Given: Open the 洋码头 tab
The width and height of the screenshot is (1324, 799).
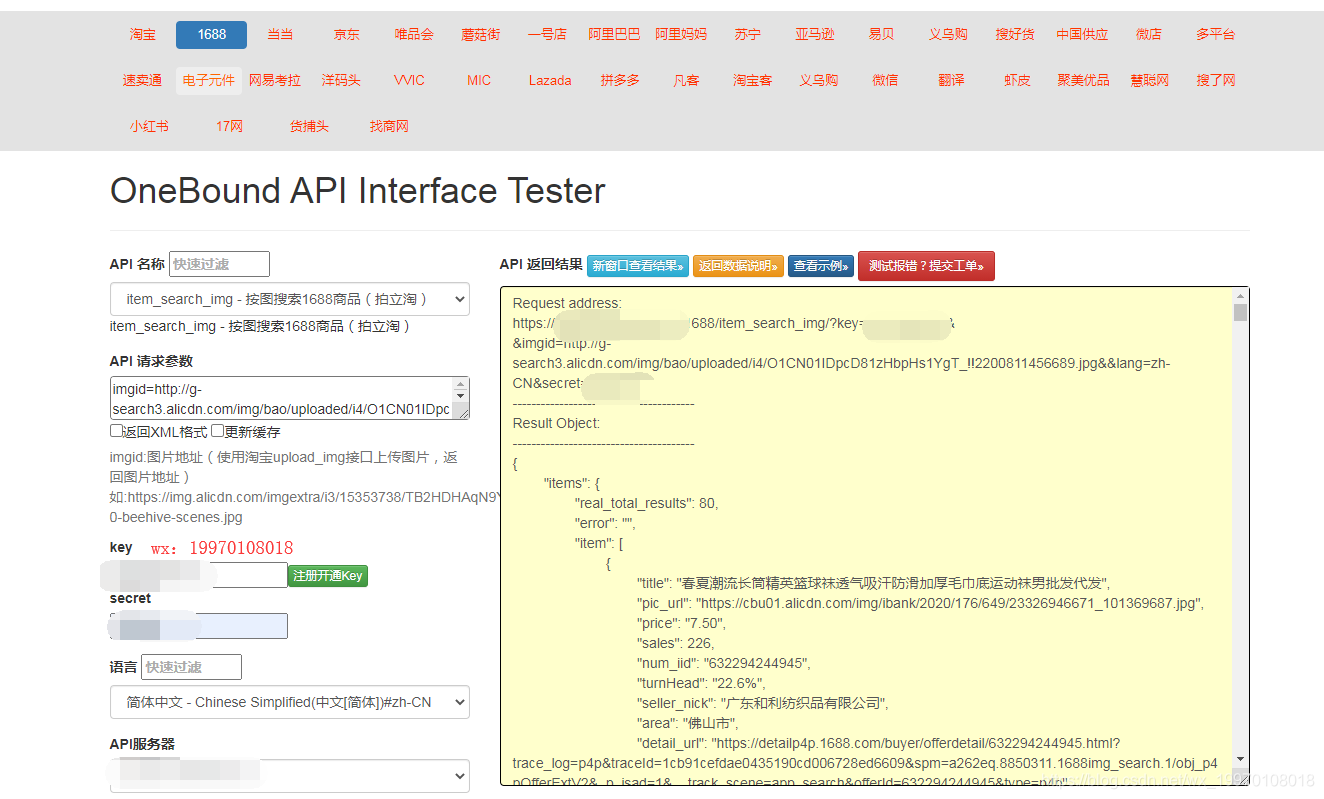Looking at the screenshot, I should click(x=341, y=80).
